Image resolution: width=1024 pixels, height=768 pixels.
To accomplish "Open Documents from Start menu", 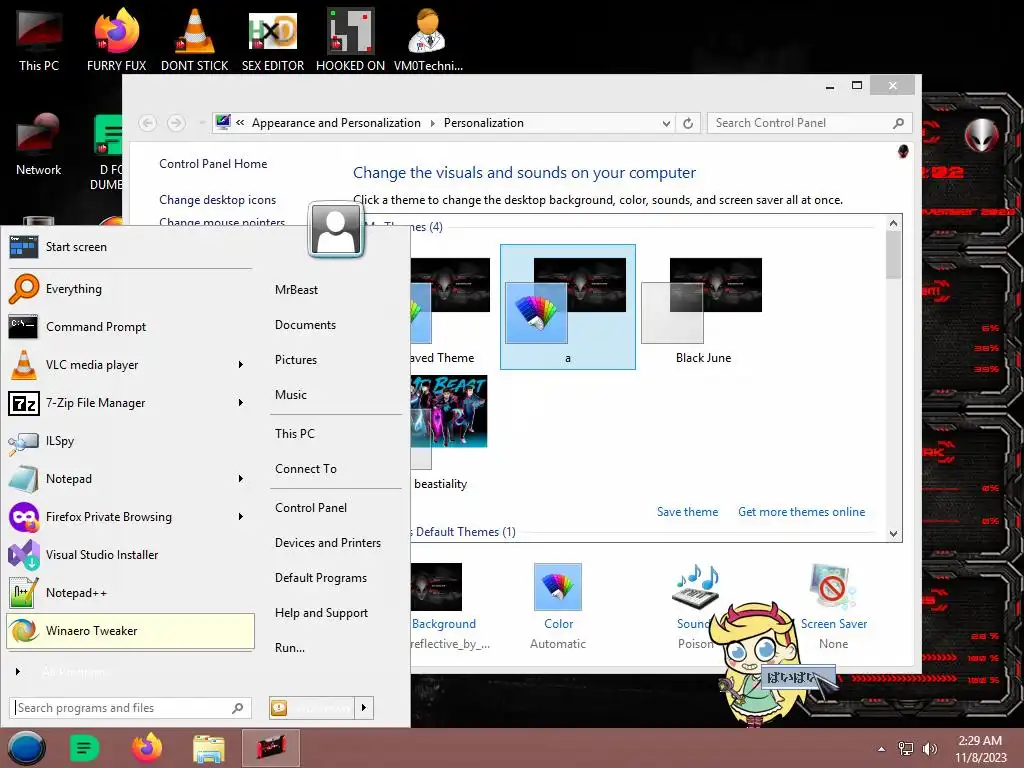I will click(x=305, y=325).
